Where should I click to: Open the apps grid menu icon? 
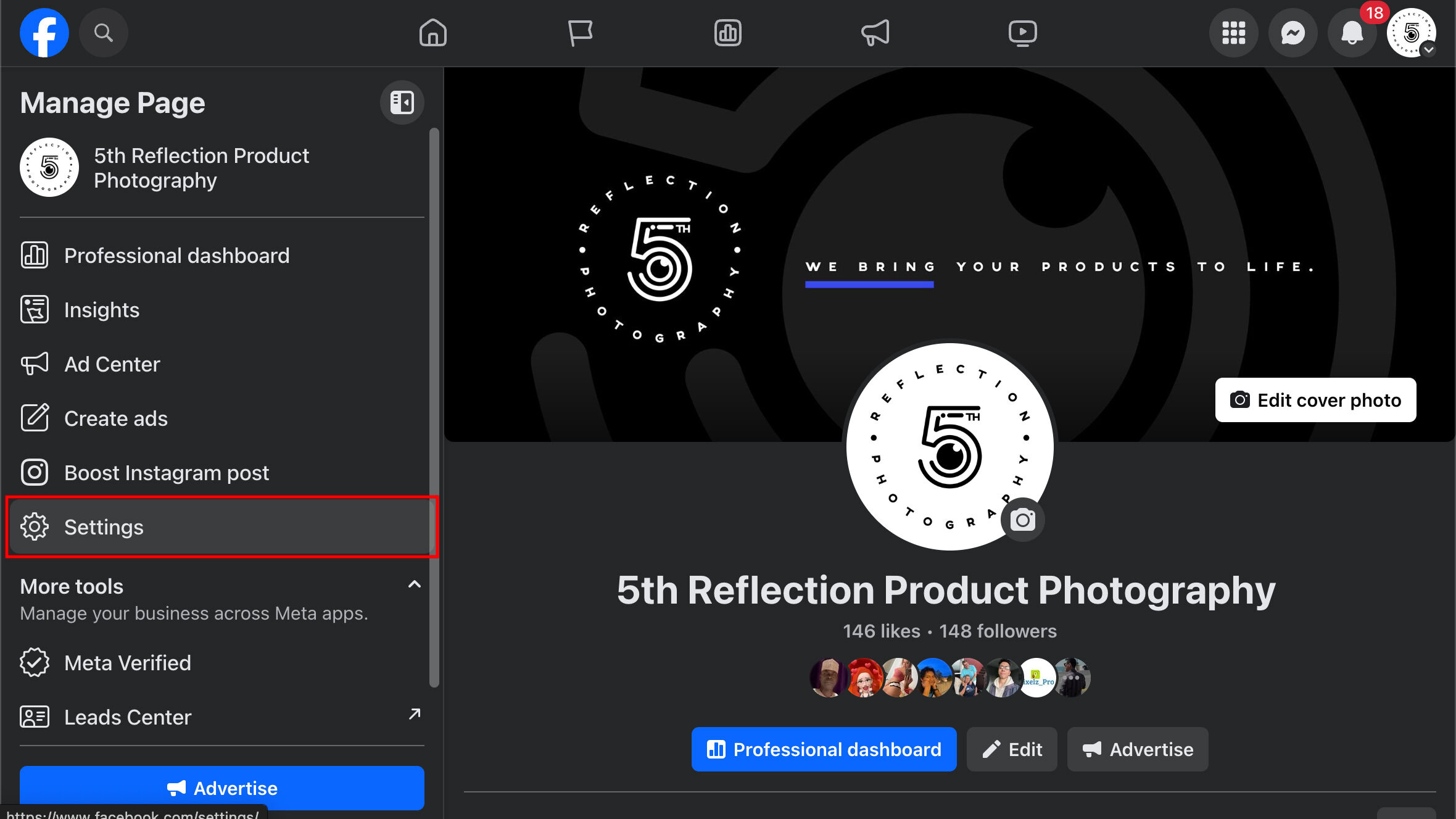pyautogui.click(x=1233, y=33)
